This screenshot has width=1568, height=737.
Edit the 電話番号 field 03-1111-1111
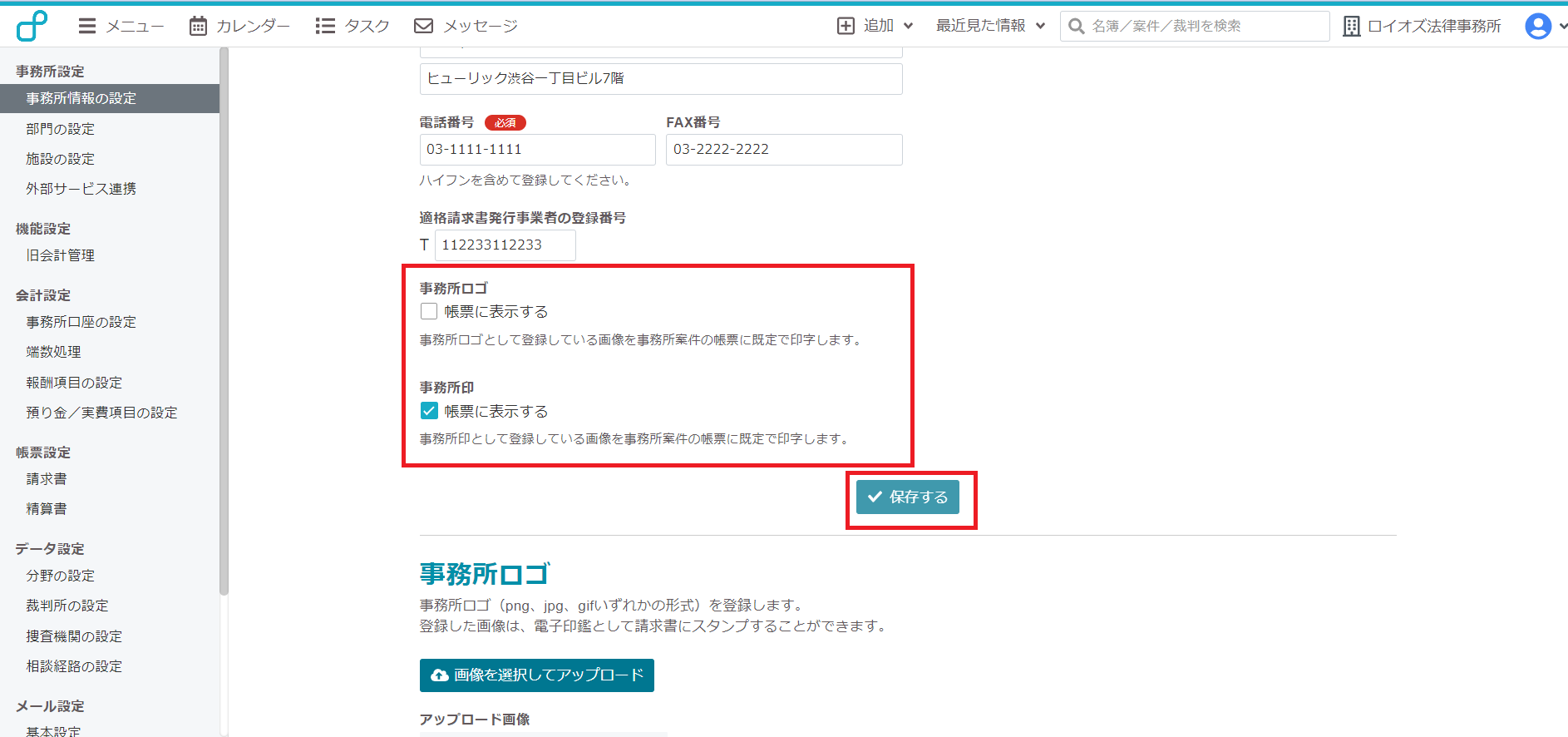point(537,150)
